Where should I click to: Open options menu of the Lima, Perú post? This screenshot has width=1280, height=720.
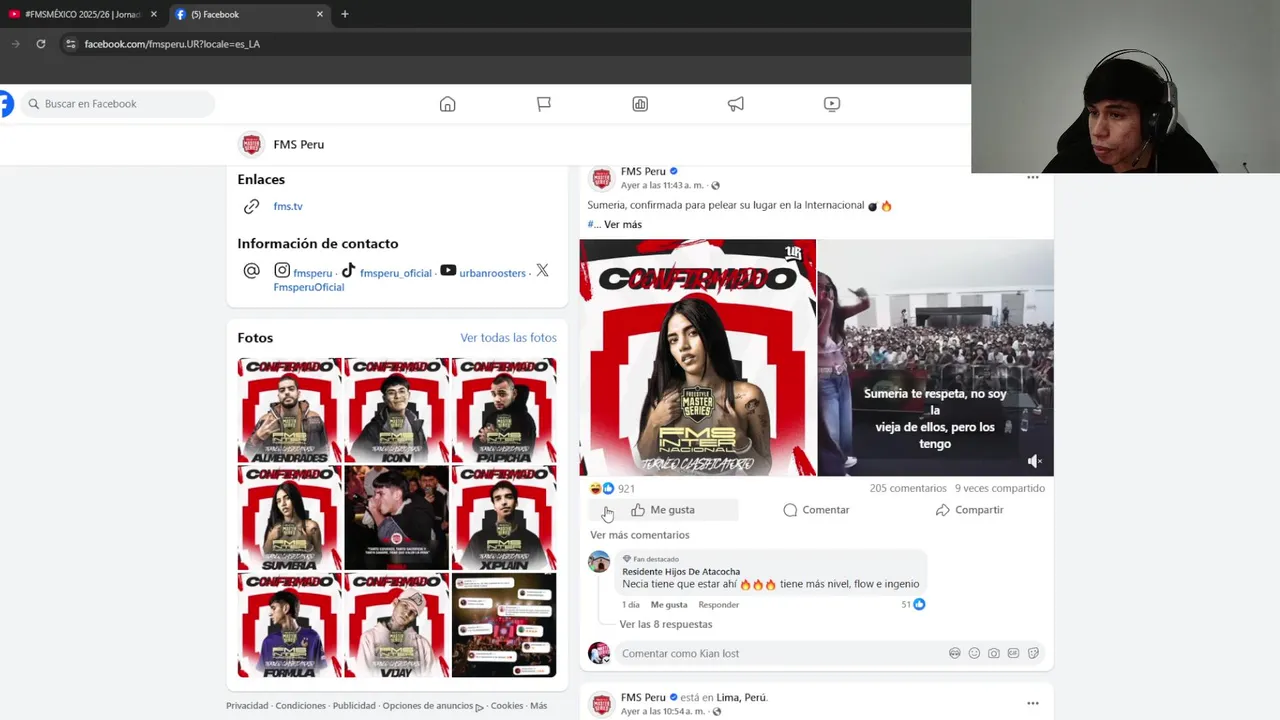[1033, 703]
